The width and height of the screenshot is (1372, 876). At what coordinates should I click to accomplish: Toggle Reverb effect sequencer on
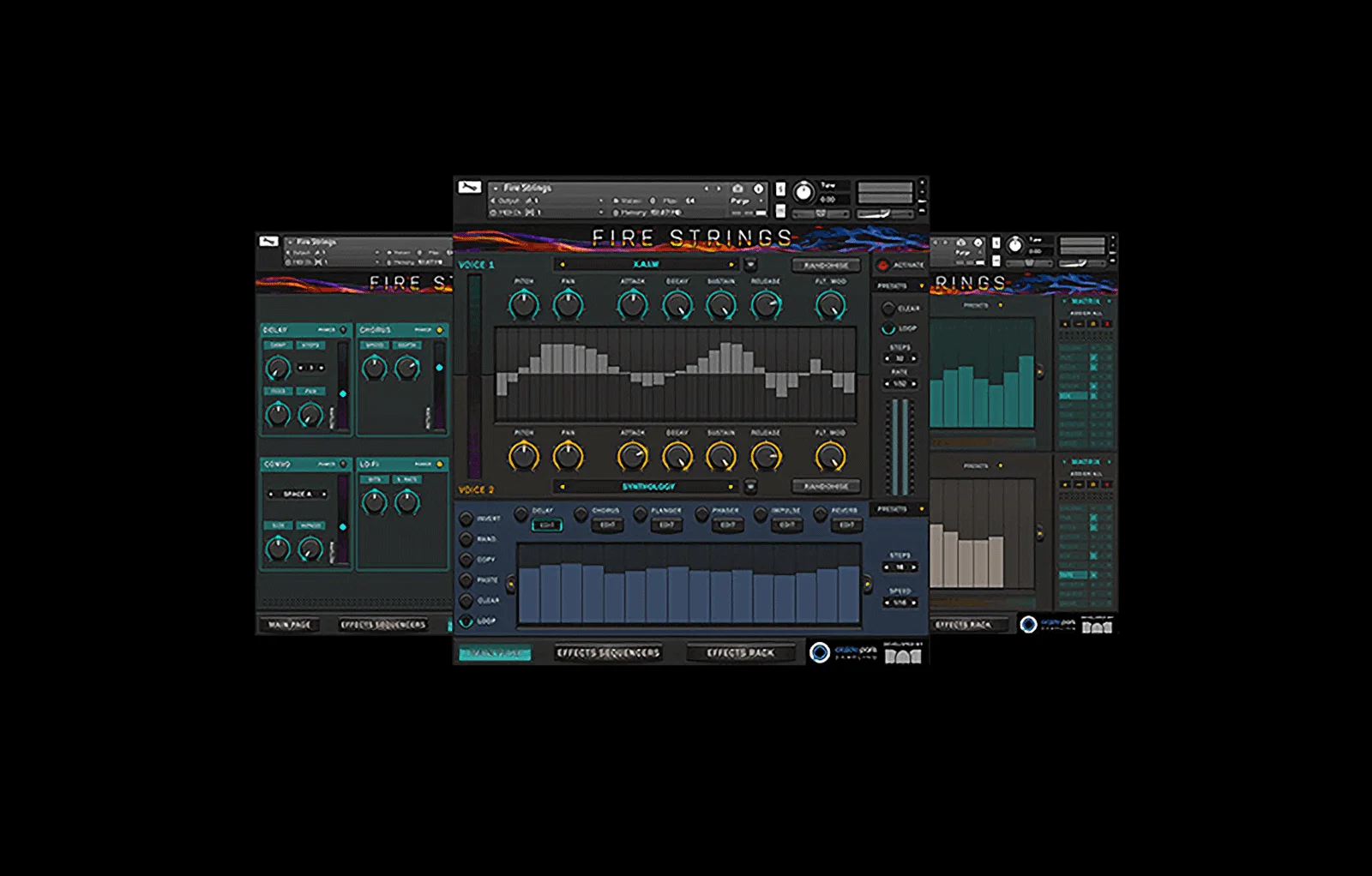[x=821, y=513]
